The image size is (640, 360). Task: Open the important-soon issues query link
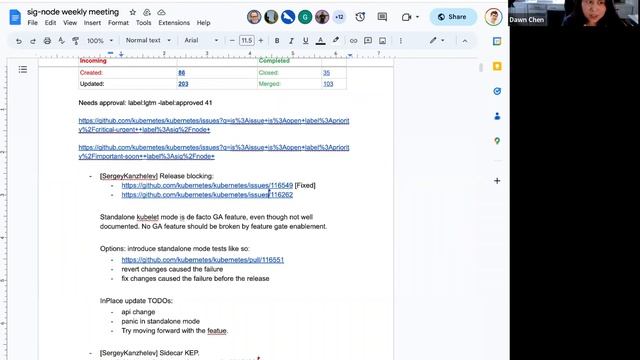(213, 152)
